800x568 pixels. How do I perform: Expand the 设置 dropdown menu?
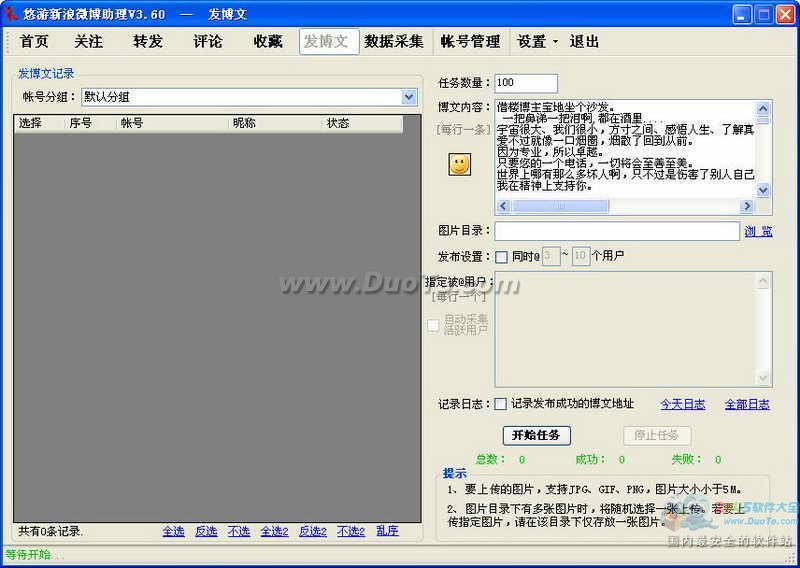pyautogui.click(x=537, y=41)
